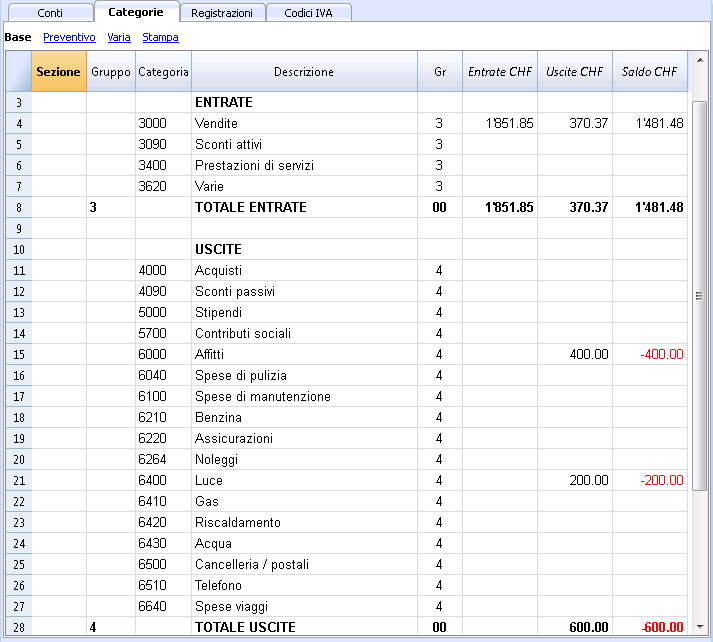
Task: Select row header number 15
Action: click(19, 354)
